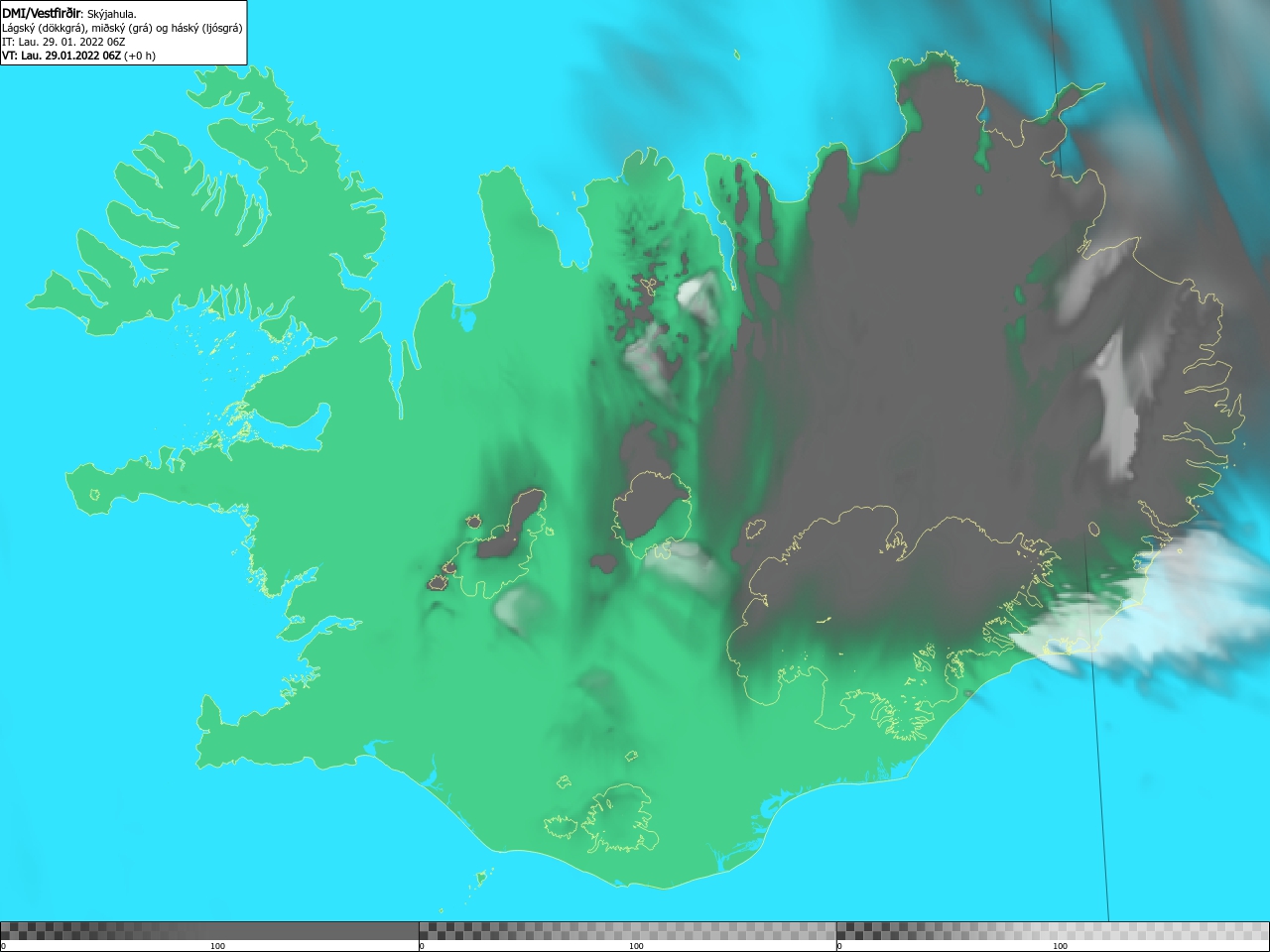Click the "IT: Lau. 29. 01. 2022 06Z" line
This screenshot has width=1270, height=952.
point(63,42)
